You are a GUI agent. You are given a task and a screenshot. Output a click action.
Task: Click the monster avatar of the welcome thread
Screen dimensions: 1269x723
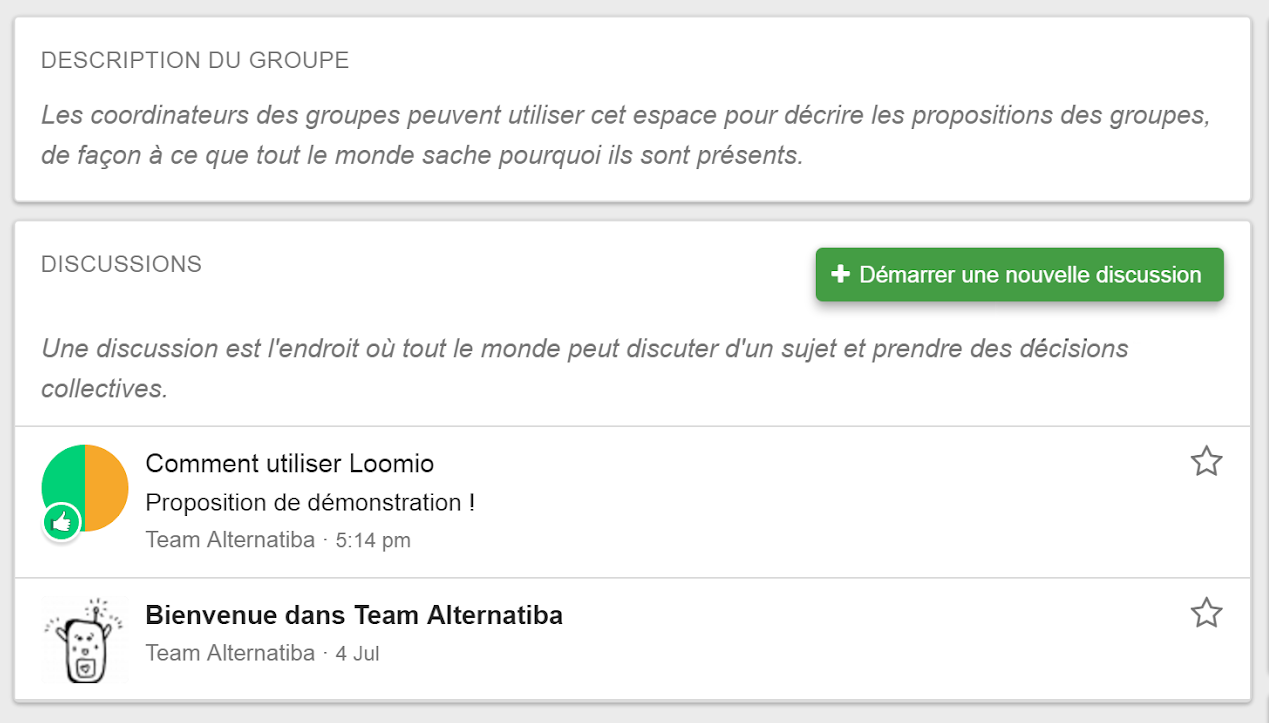click(x=83, y=629)
